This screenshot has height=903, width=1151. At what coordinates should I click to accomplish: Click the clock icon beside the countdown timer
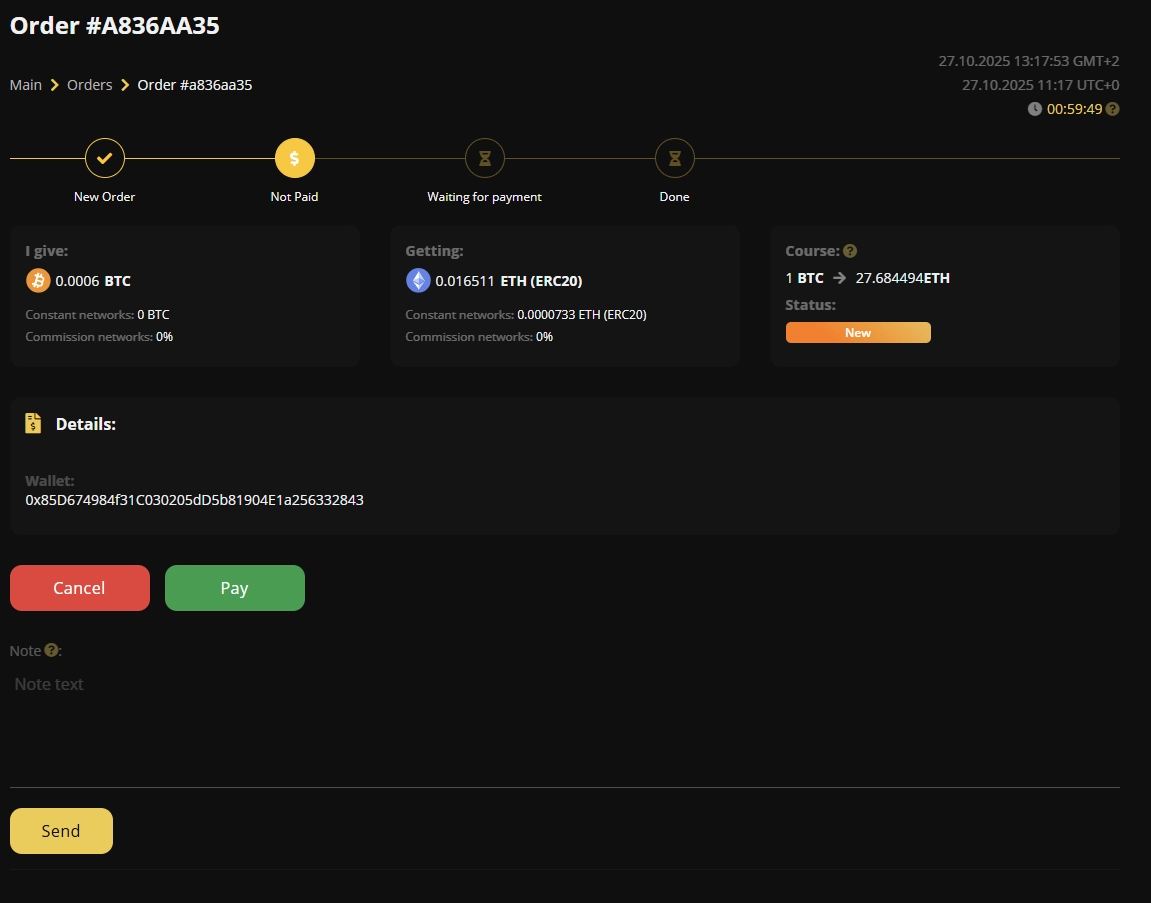(x=1035, y=108)
